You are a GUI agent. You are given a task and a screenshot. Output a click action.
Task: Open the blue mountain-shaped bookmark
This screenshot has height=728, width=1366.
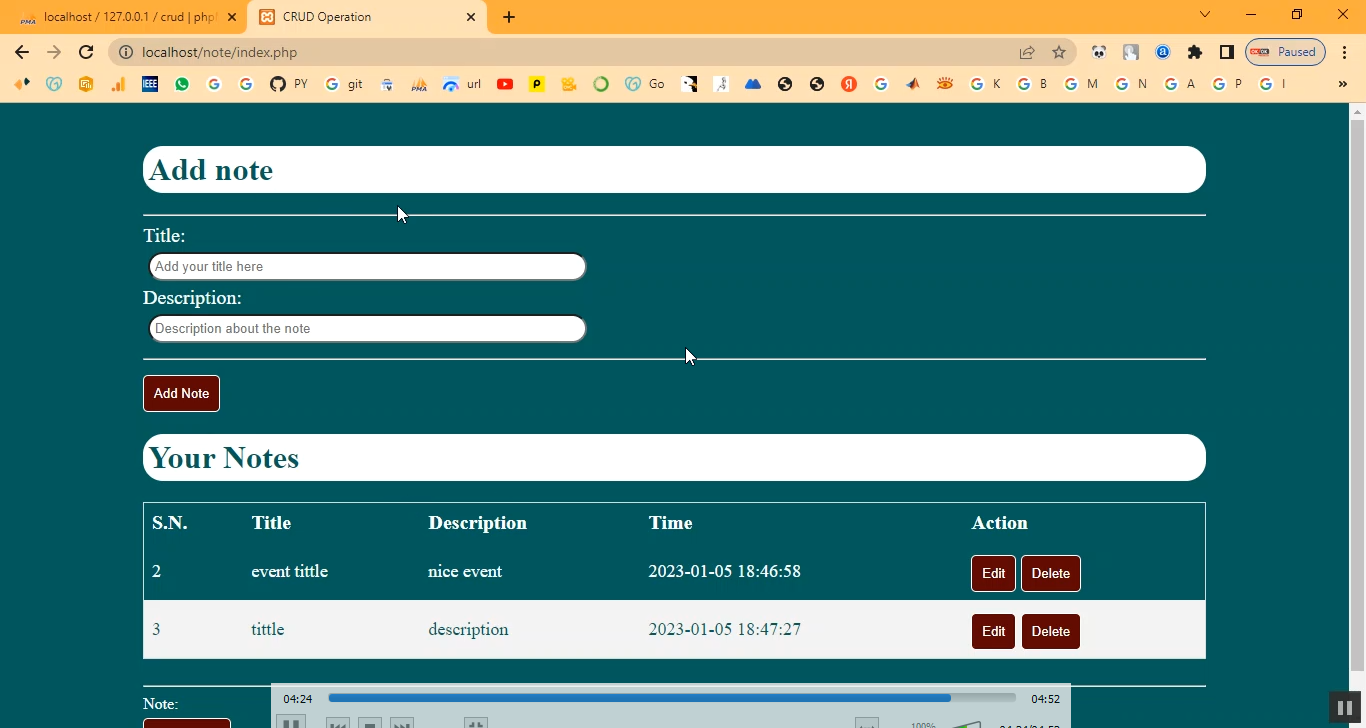coord(753,84)
